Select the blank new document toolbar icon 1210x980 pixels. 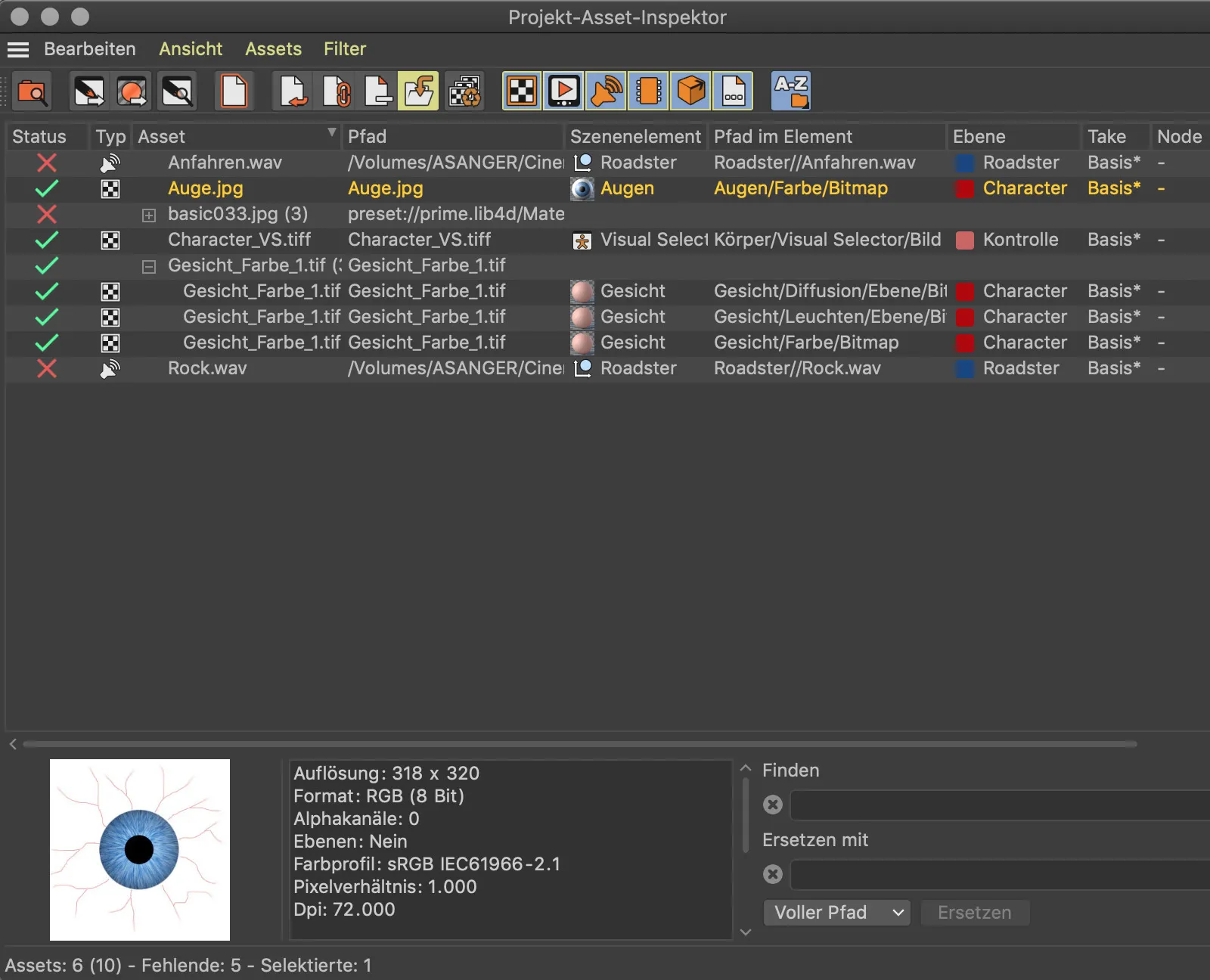[x=234, y=91]
